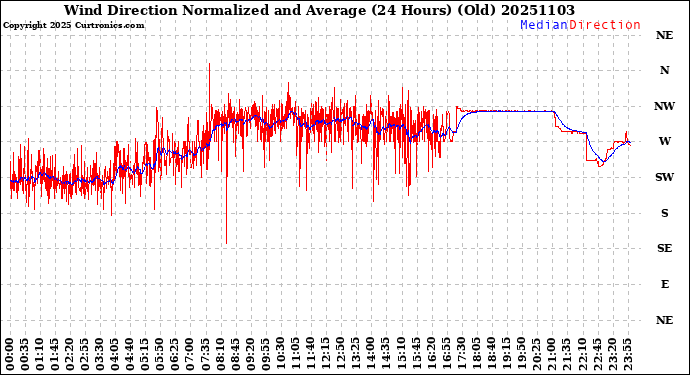Click the 02:55 time axis label
This screenshot has width=690, height=375.
[84, 355]
